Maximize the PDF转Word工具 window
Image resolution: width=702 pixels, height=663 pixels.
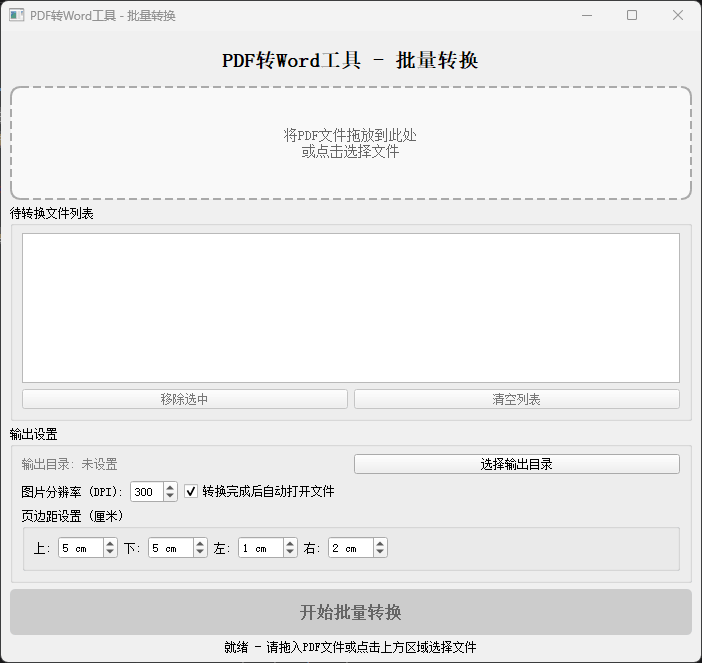[x=632, y=15]
